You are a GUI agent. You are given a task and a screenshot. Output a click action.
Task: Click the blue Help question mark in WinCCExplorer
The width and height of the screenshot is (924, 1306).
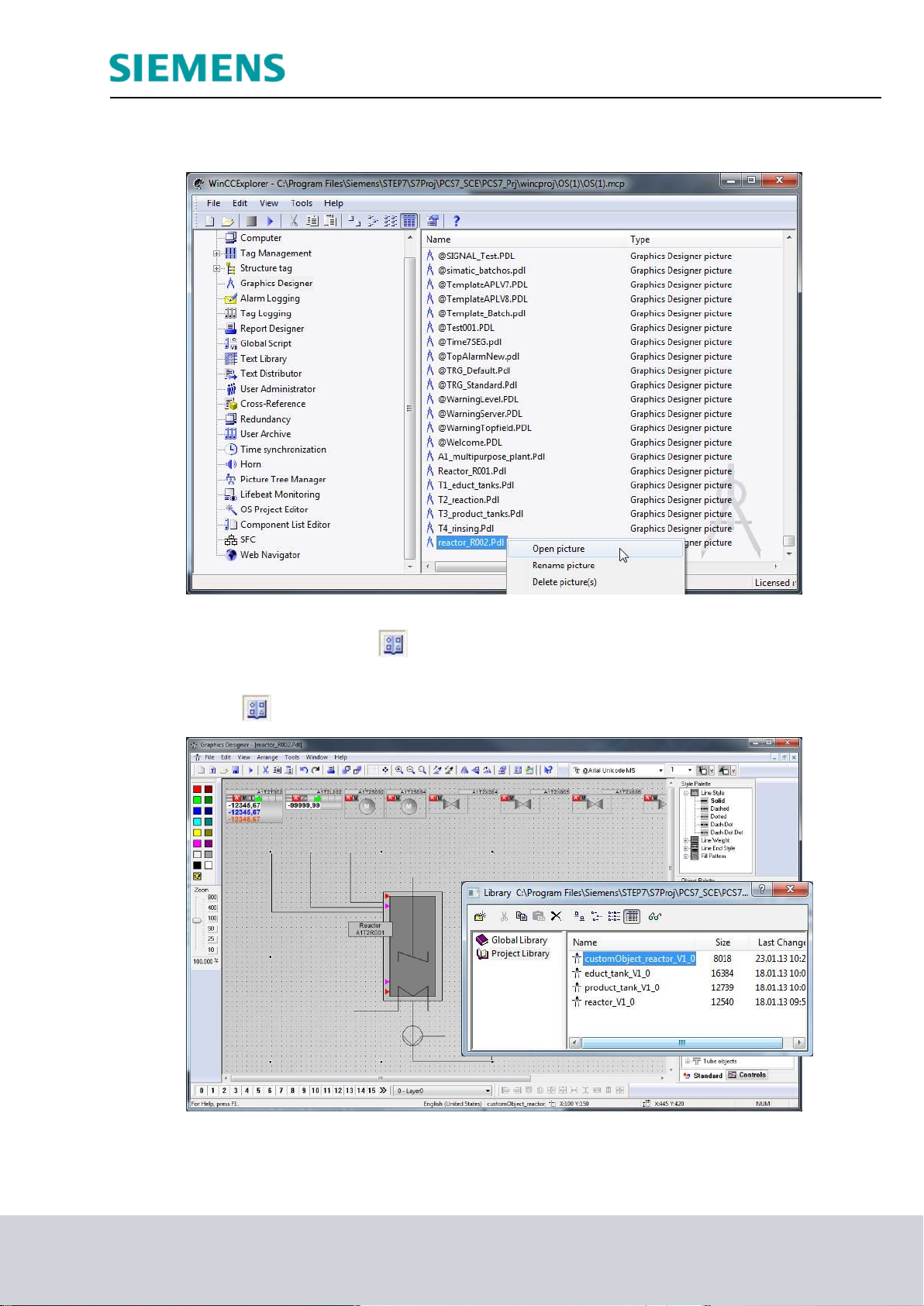(457, 221)
